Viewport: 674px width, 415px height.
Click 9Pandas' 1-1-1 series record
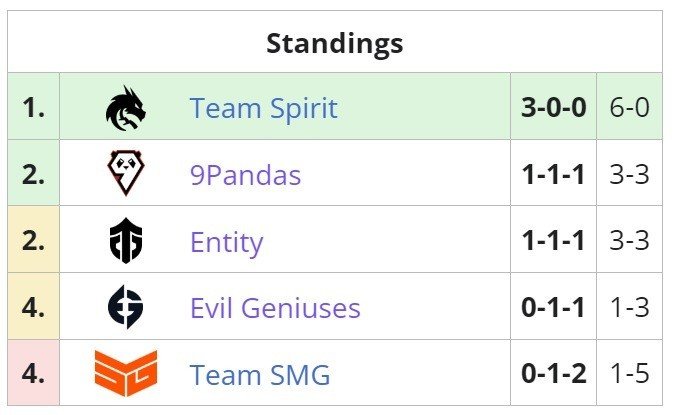(x=553, y=174)
